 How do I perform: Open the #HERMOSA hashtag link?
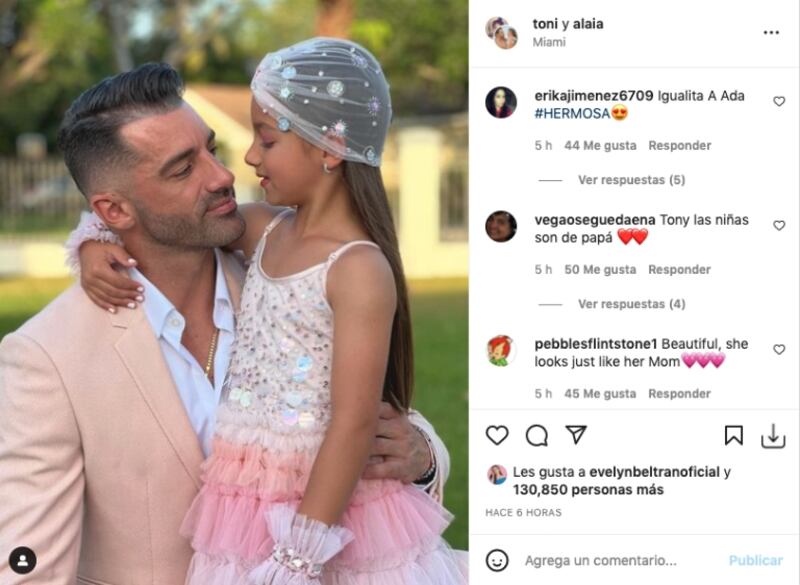(x=572, y=114)
